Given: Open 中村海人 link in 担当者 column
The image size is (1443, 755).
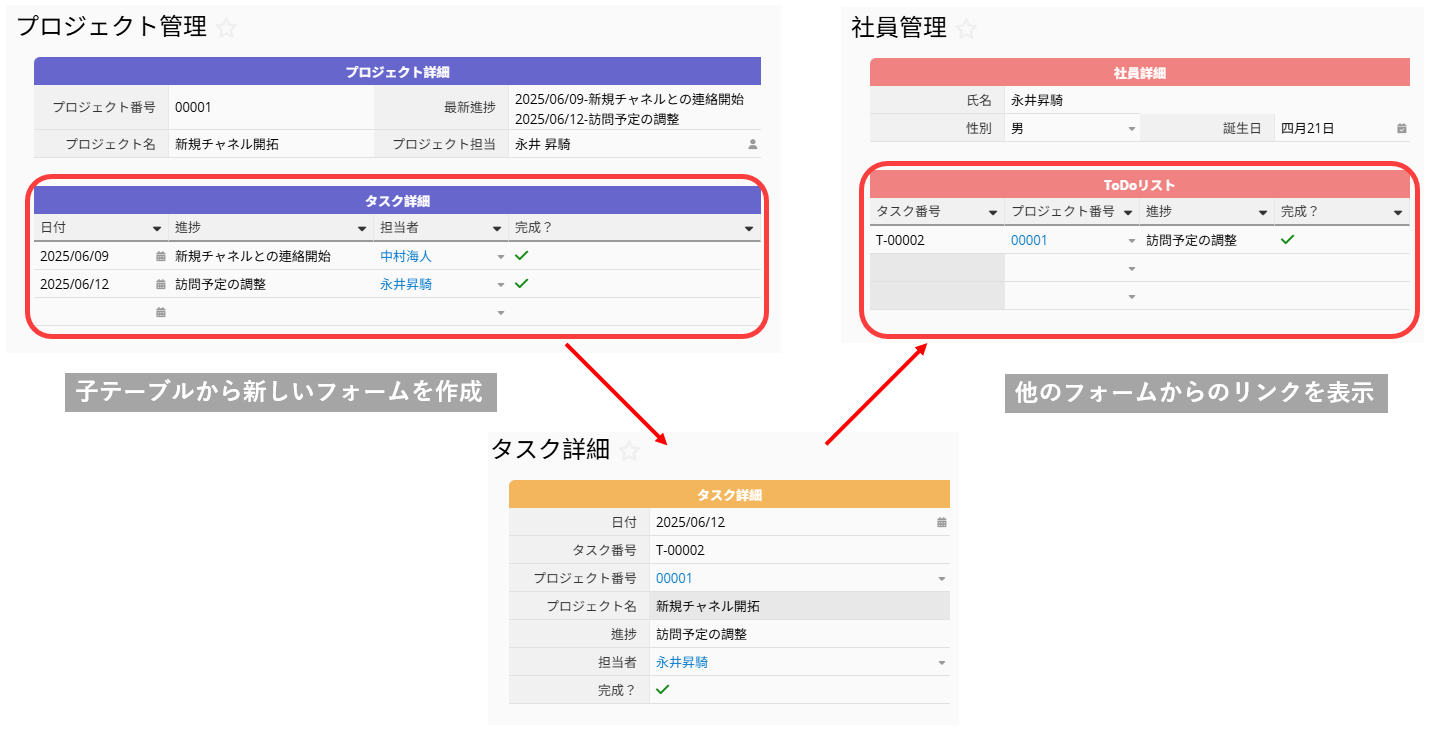Looking at the screenshot, I should click(406, 256).
